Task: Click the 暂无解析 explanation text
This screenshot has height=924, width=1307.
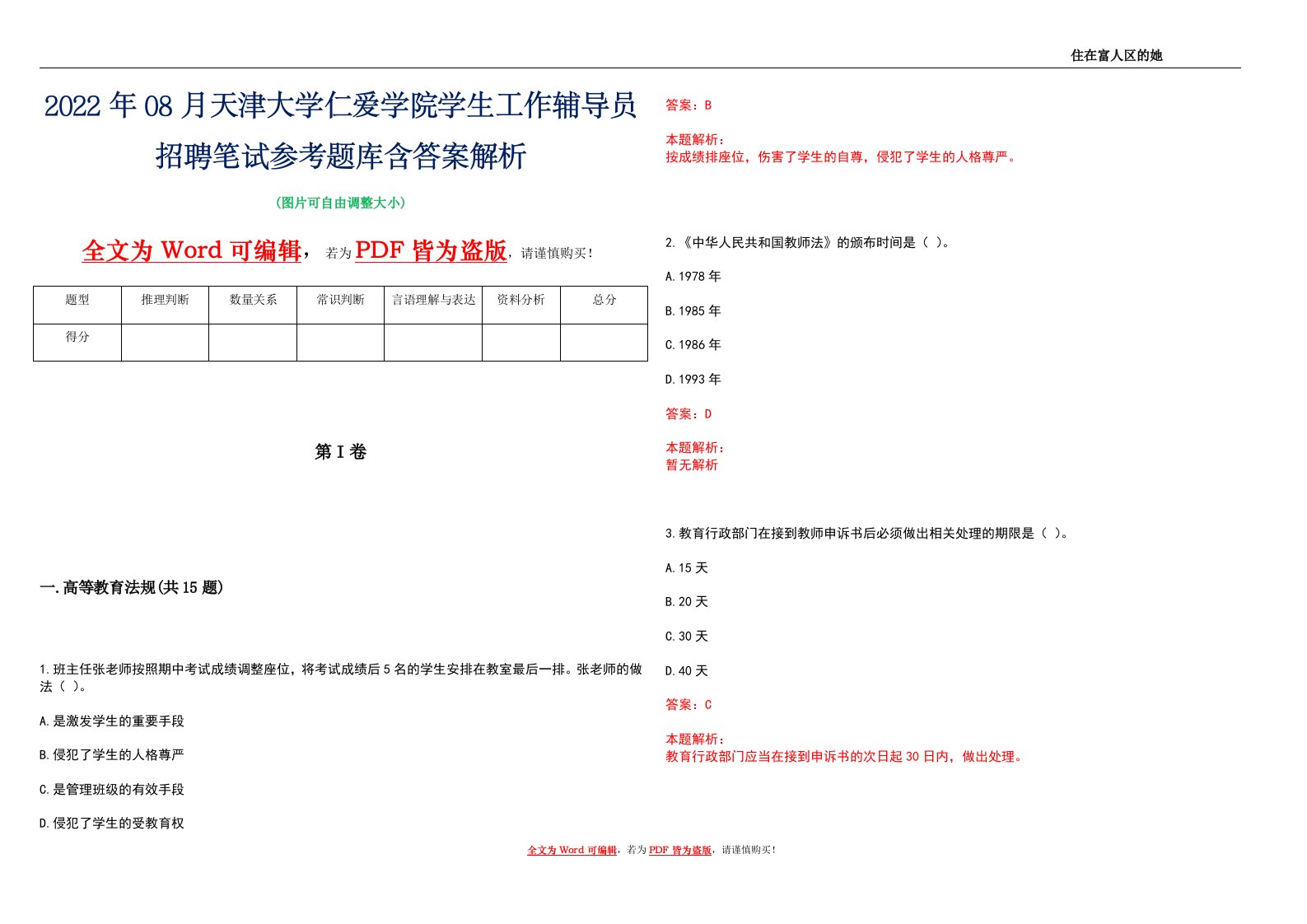Action: pyautogui.click(x=692, y=464)
